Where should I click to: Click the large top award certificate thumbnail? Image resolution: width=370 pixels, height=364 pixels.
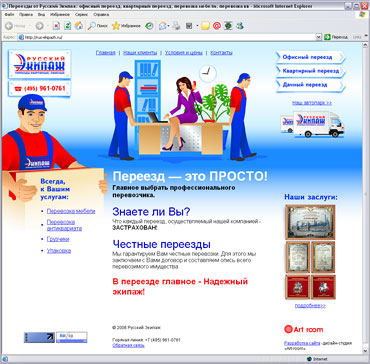pyautogui.click(x=310, y=222)
